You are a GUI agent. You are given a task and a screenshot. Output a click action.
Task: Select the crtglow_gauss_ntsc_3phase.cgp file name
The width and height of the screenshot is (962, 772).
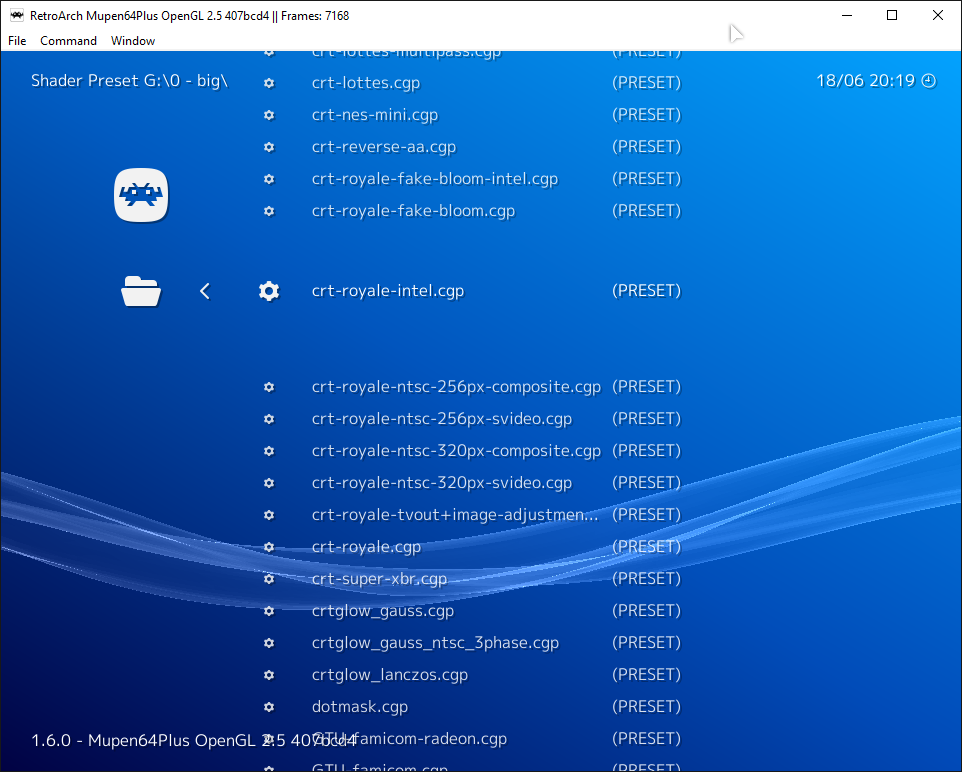click(x=436, y=643)
